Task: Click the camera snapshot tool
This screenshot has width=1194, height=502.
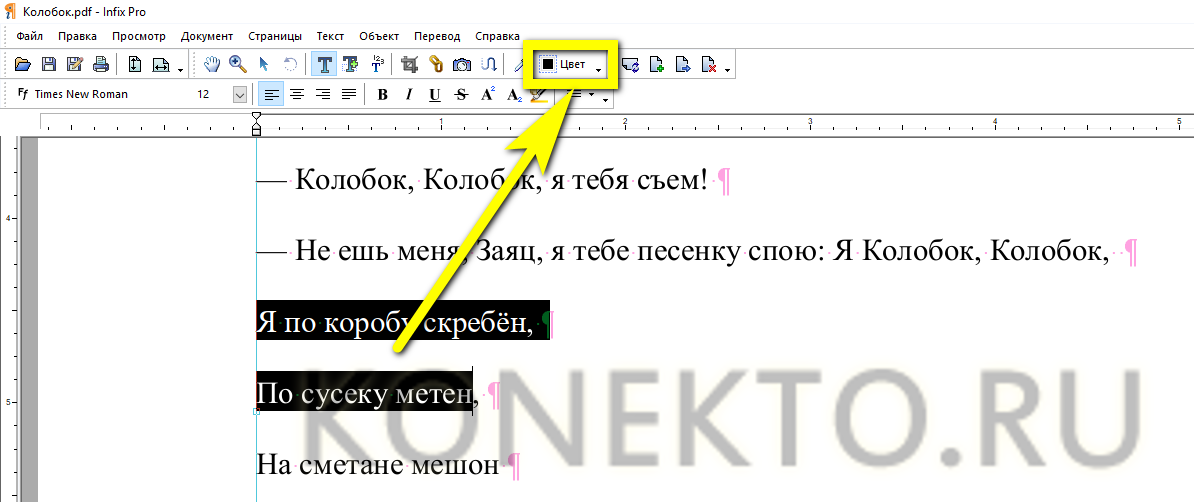Action: tap(462, 65)
